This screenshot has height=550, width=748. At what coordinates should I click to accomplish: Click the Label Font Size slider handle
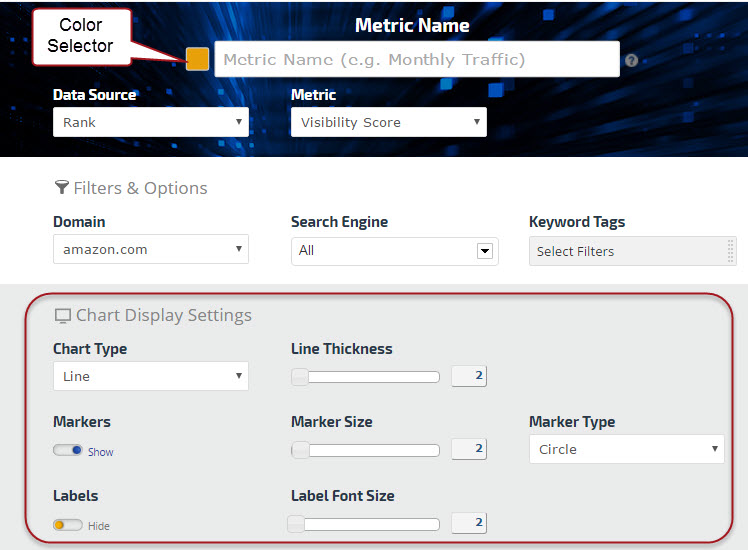296,524
